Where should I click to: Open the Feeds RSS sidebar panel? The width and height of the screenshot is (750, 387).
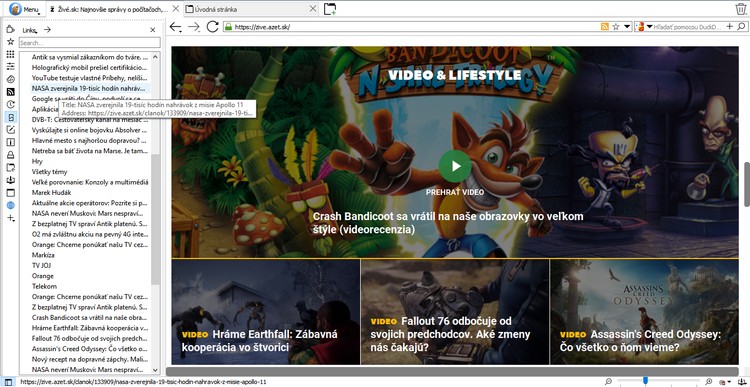coord(10,92)
